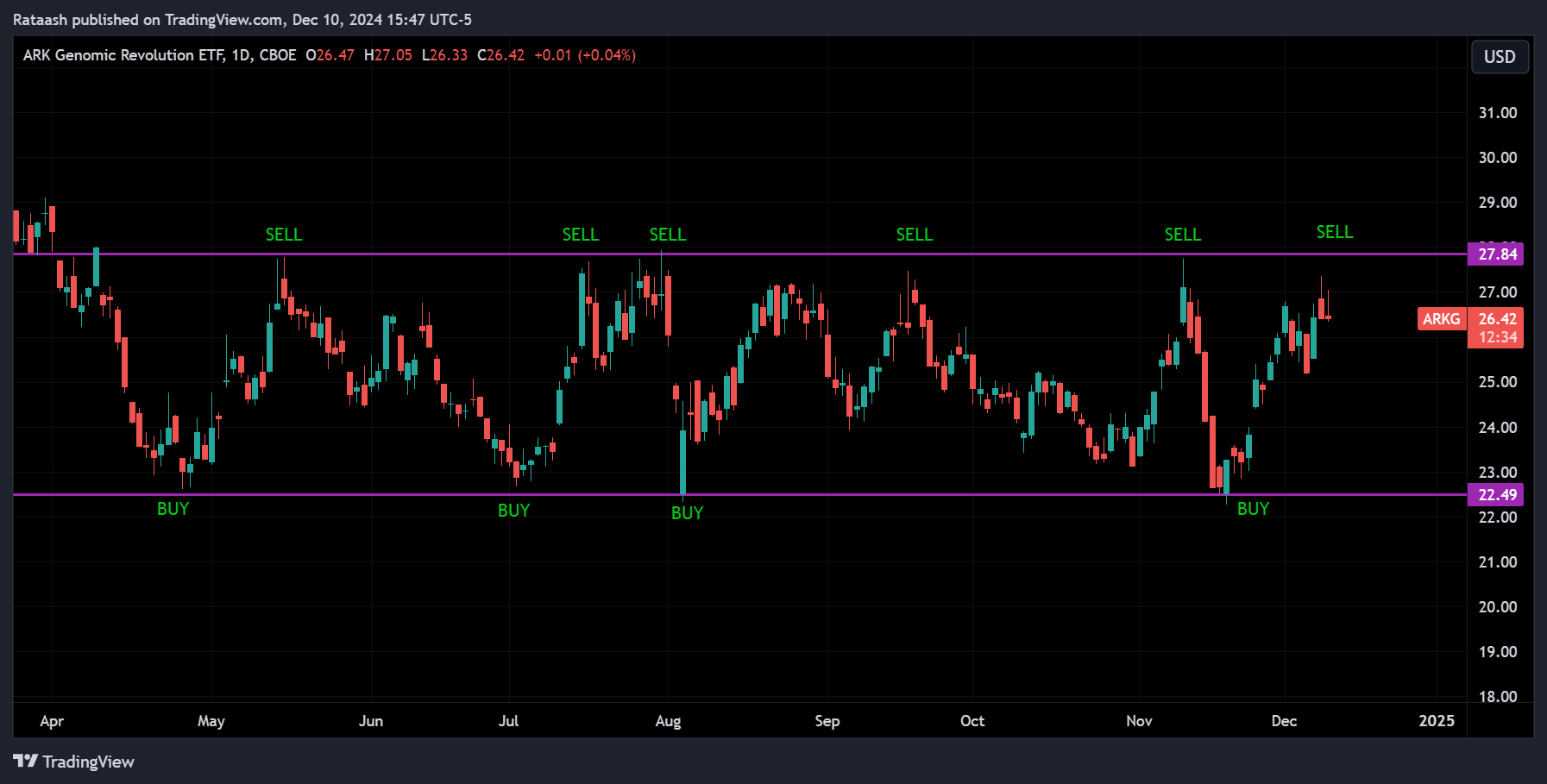Click the 22.49 purple price label
Viewport: 1547px width, 784px height.
(x=1497, y=495)
